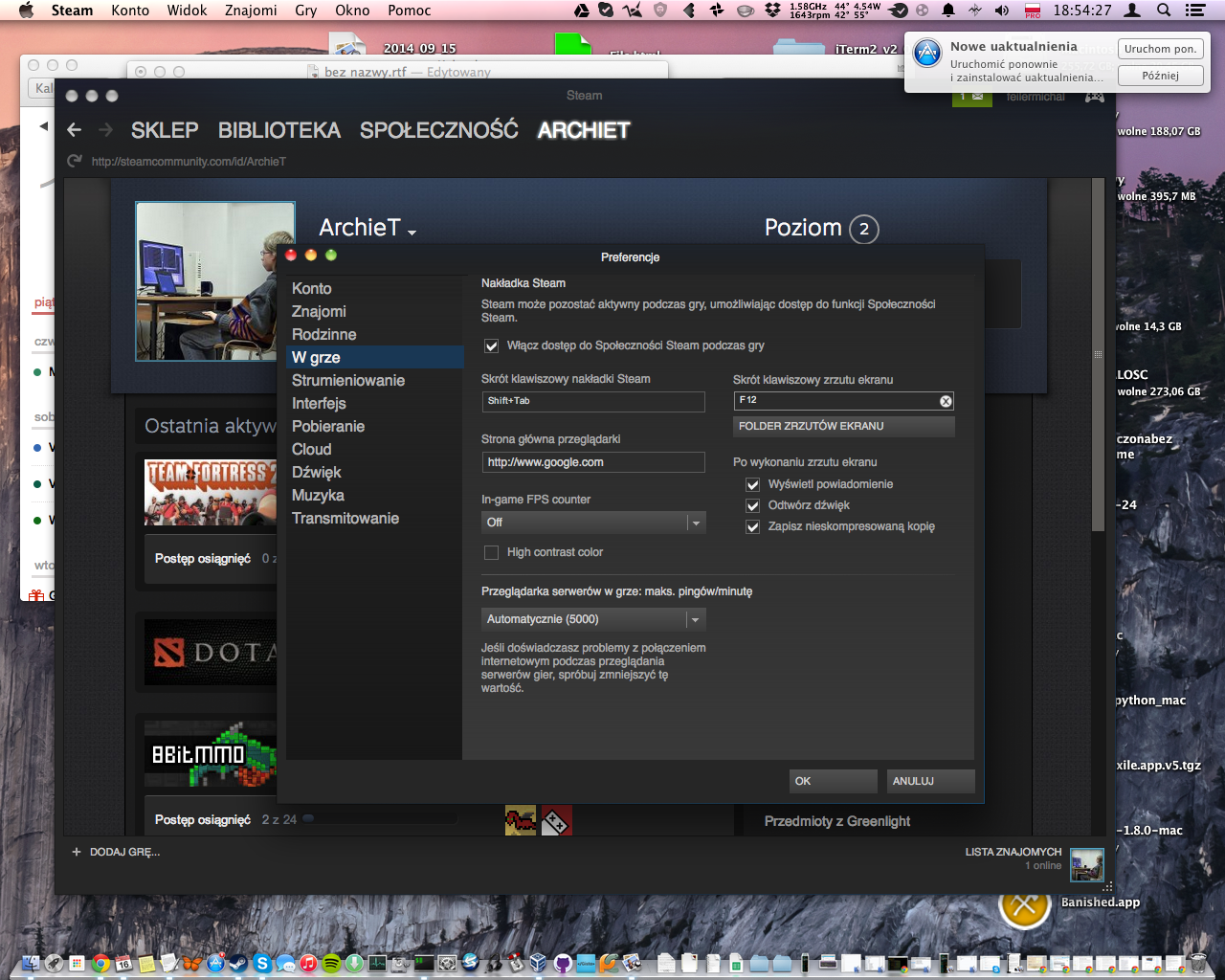Launch Spotify from the Dock

coord(331,964)
